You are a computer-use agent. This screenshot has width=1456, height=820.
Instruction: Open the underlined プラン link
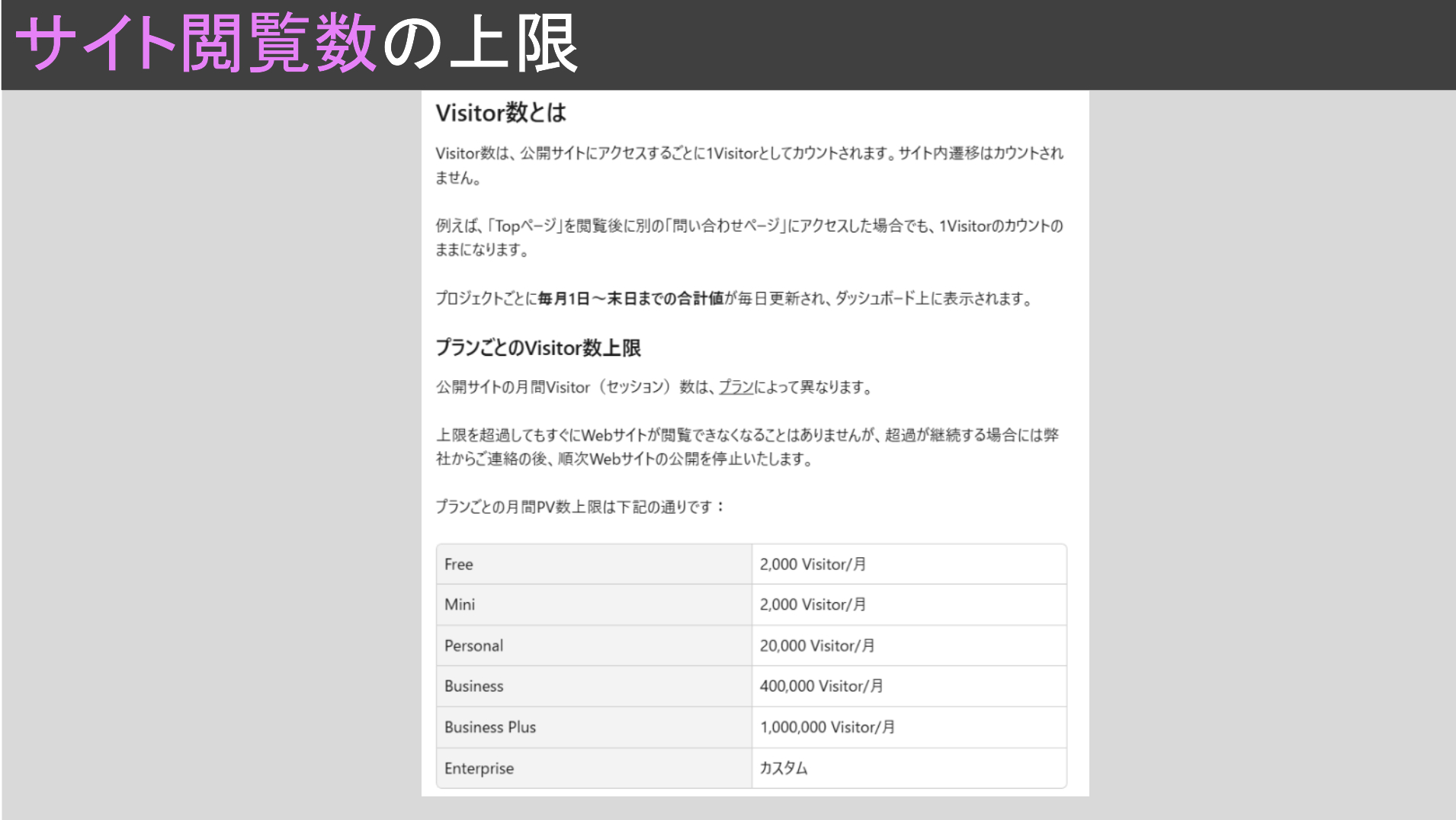[736, 387]
